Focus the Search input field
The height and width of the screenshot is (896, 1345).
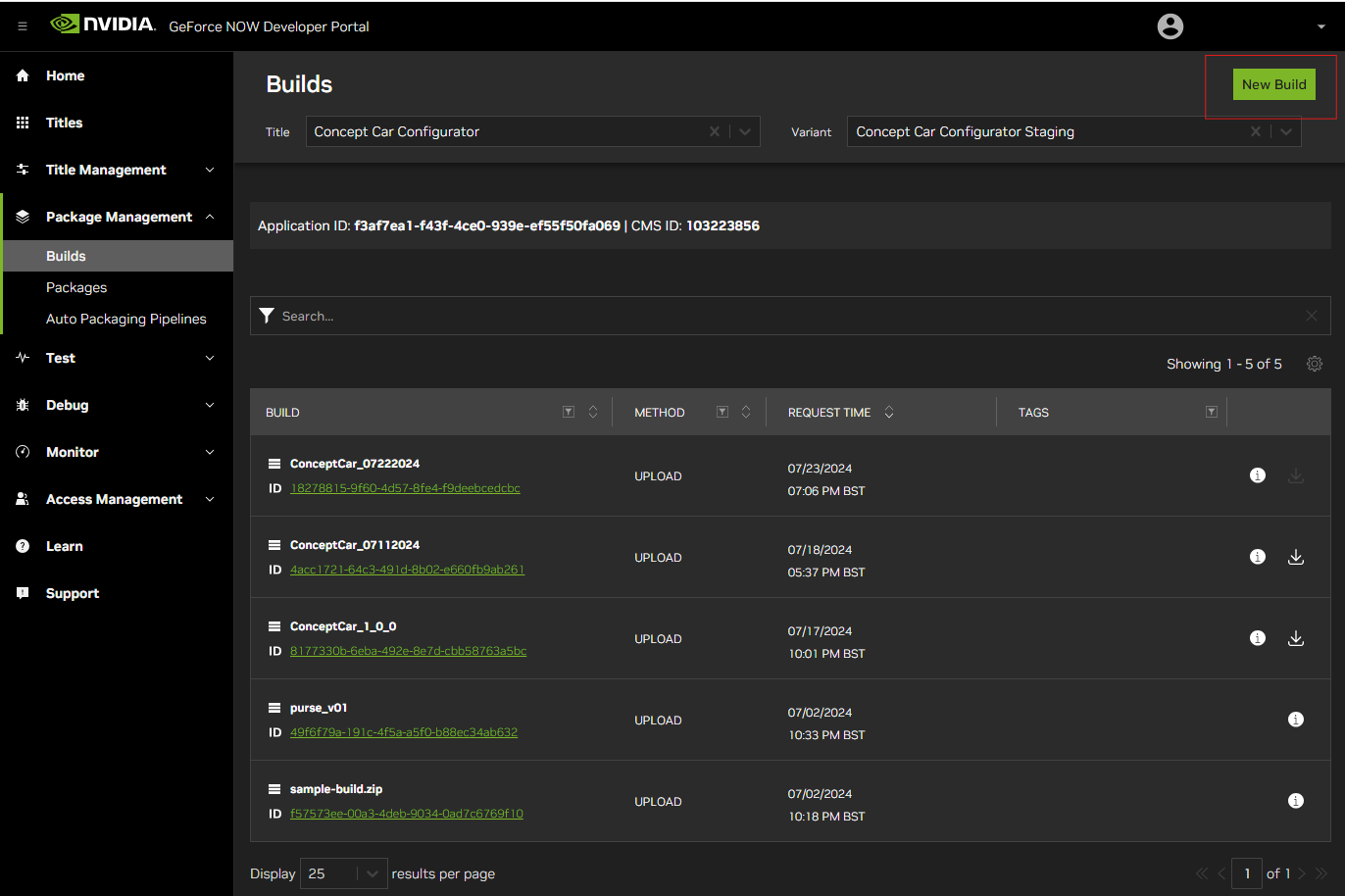click(x=789, y=316)
